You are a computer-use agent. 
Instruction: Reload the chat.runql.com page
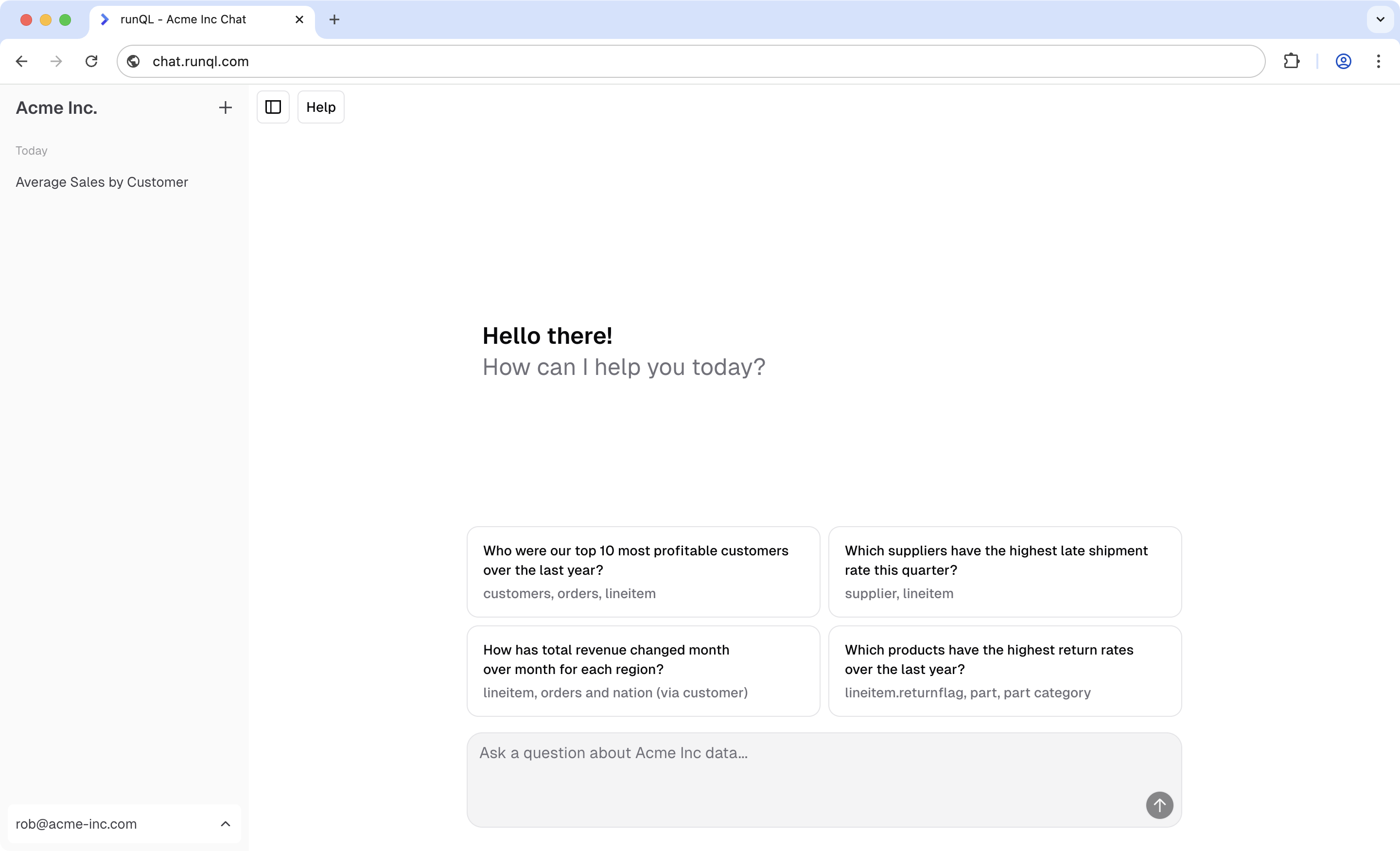pos(91,61)
